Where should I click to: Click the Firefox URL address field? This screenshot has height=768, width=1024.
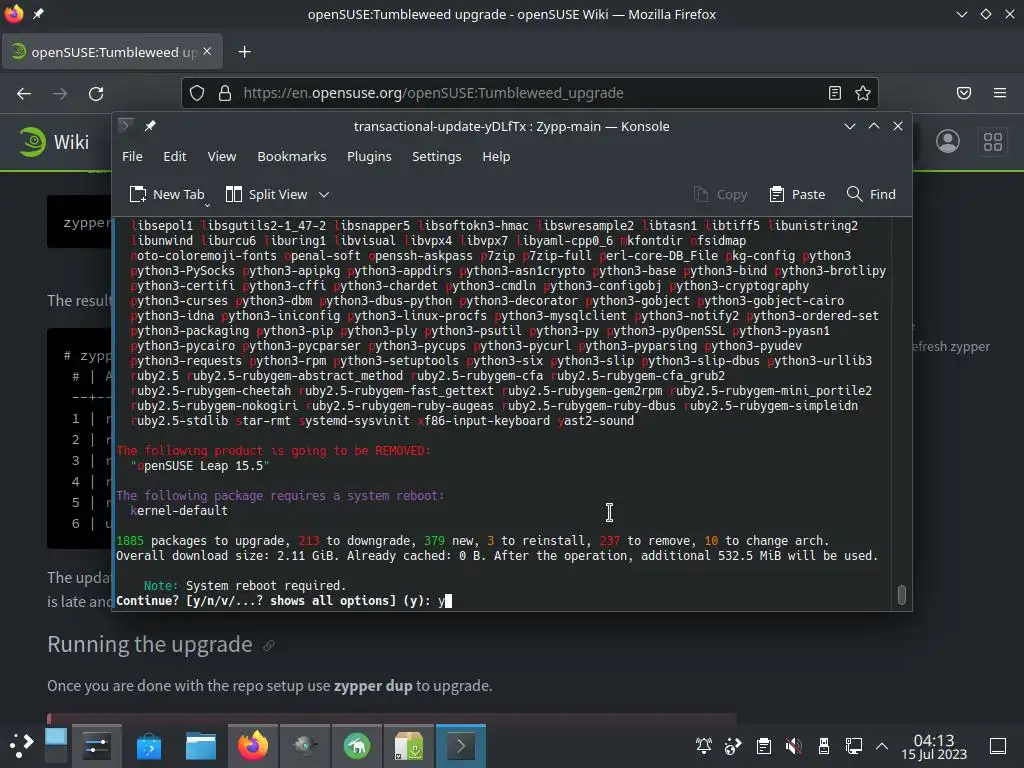tap(529, 93)
